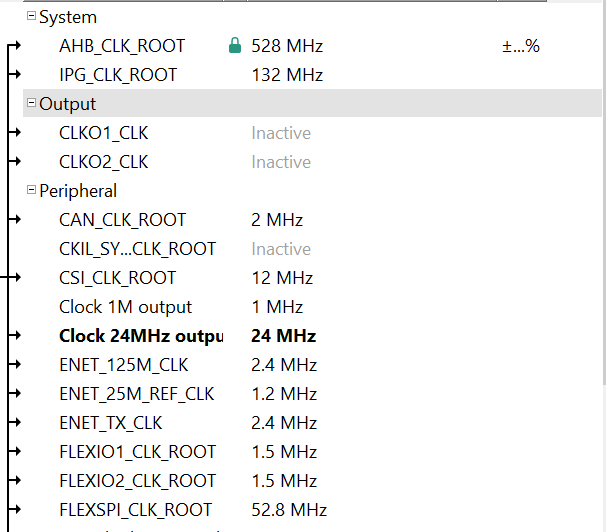Screen dimensions: 606x532
Task: Click the 528 MHz frequency value
Action: click(287, 46)
